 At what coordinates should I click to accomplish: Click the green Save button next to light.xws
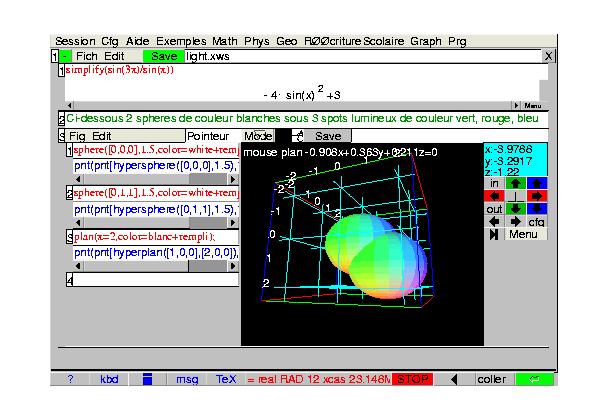point(164,56)
